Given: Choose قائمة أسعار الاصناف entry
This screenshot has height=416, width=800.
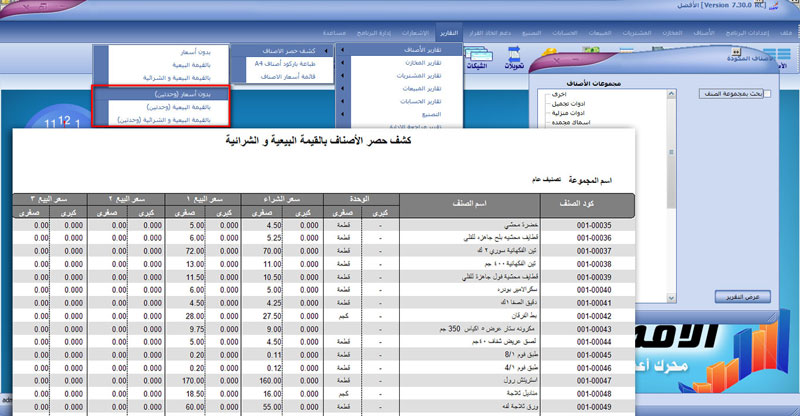Looking at the screenshot, I should coord(283,77).
